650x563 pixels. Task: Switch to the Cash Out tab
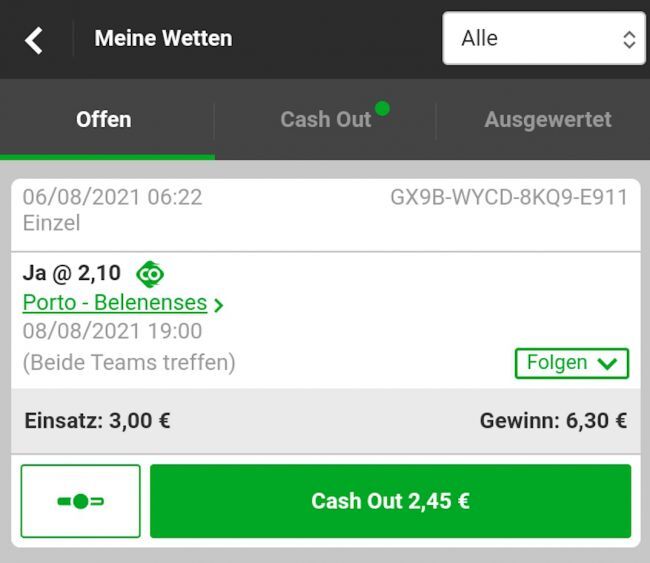click(x=325, y=119)
